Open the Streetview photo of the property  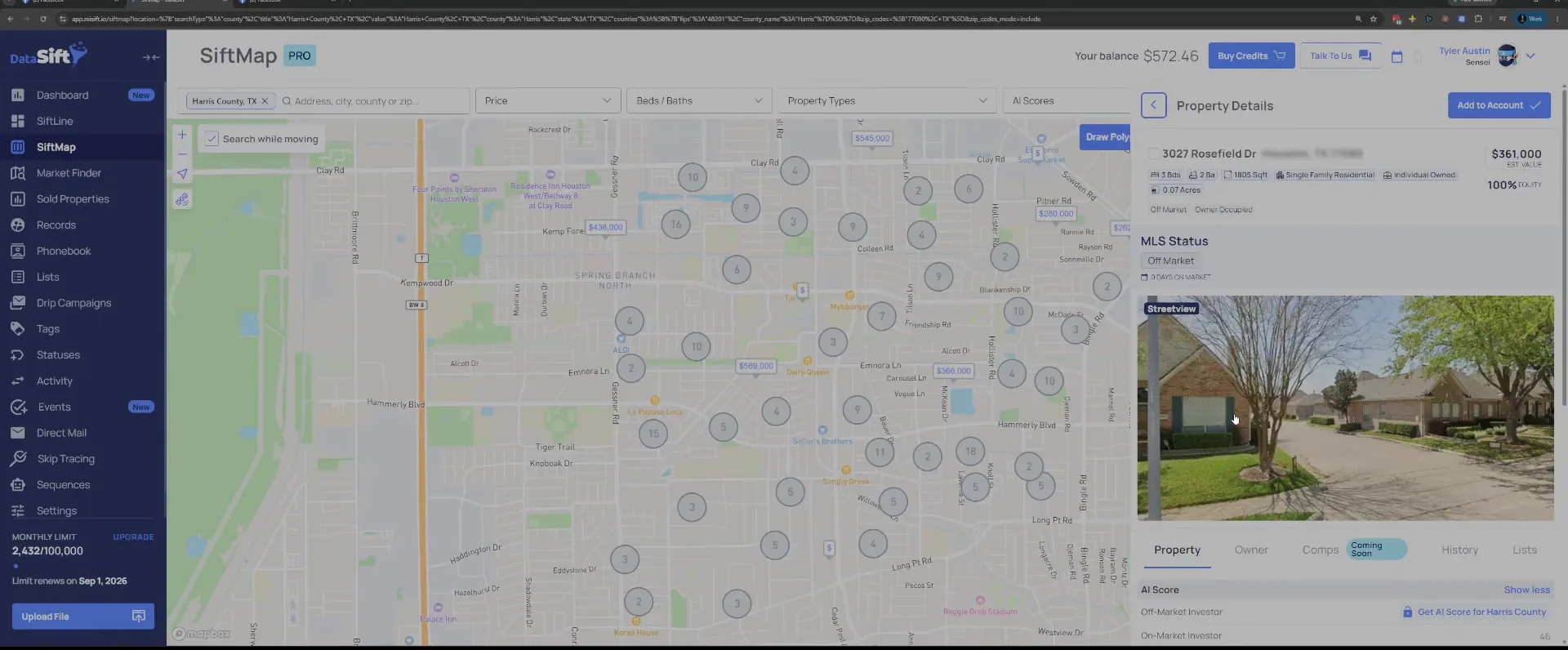coord(1345,408)
